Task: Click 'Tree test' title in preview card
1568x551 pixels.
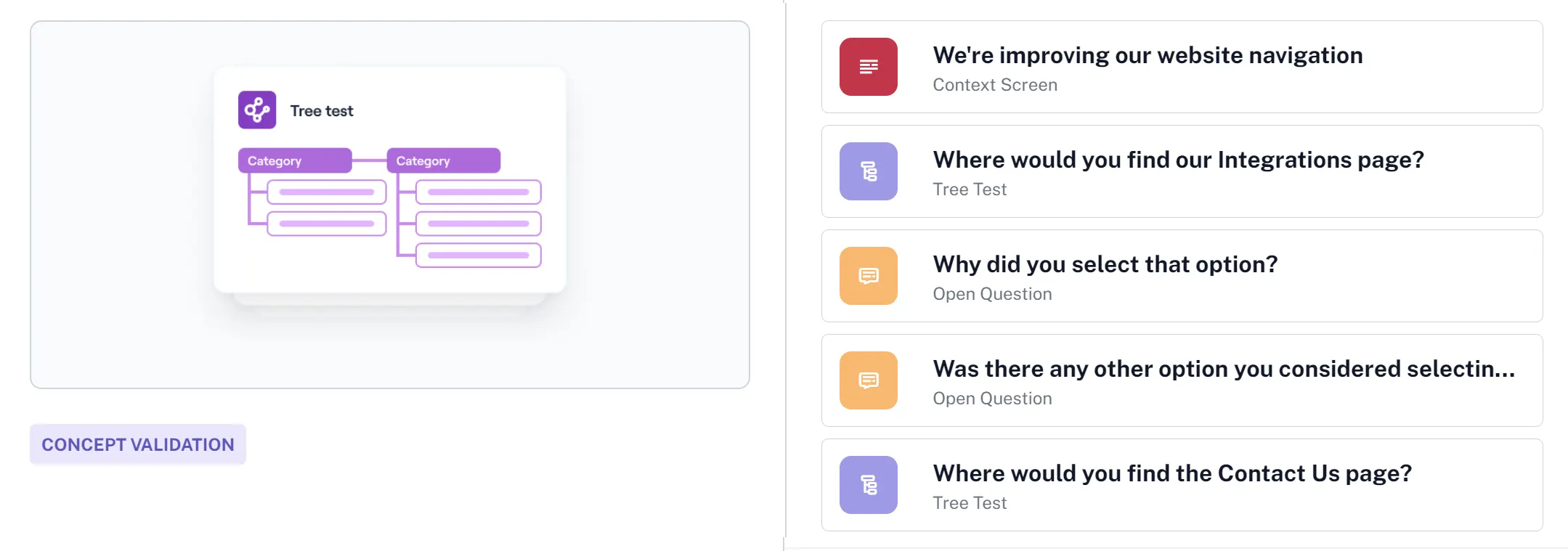Action: (x=322, y=111)
